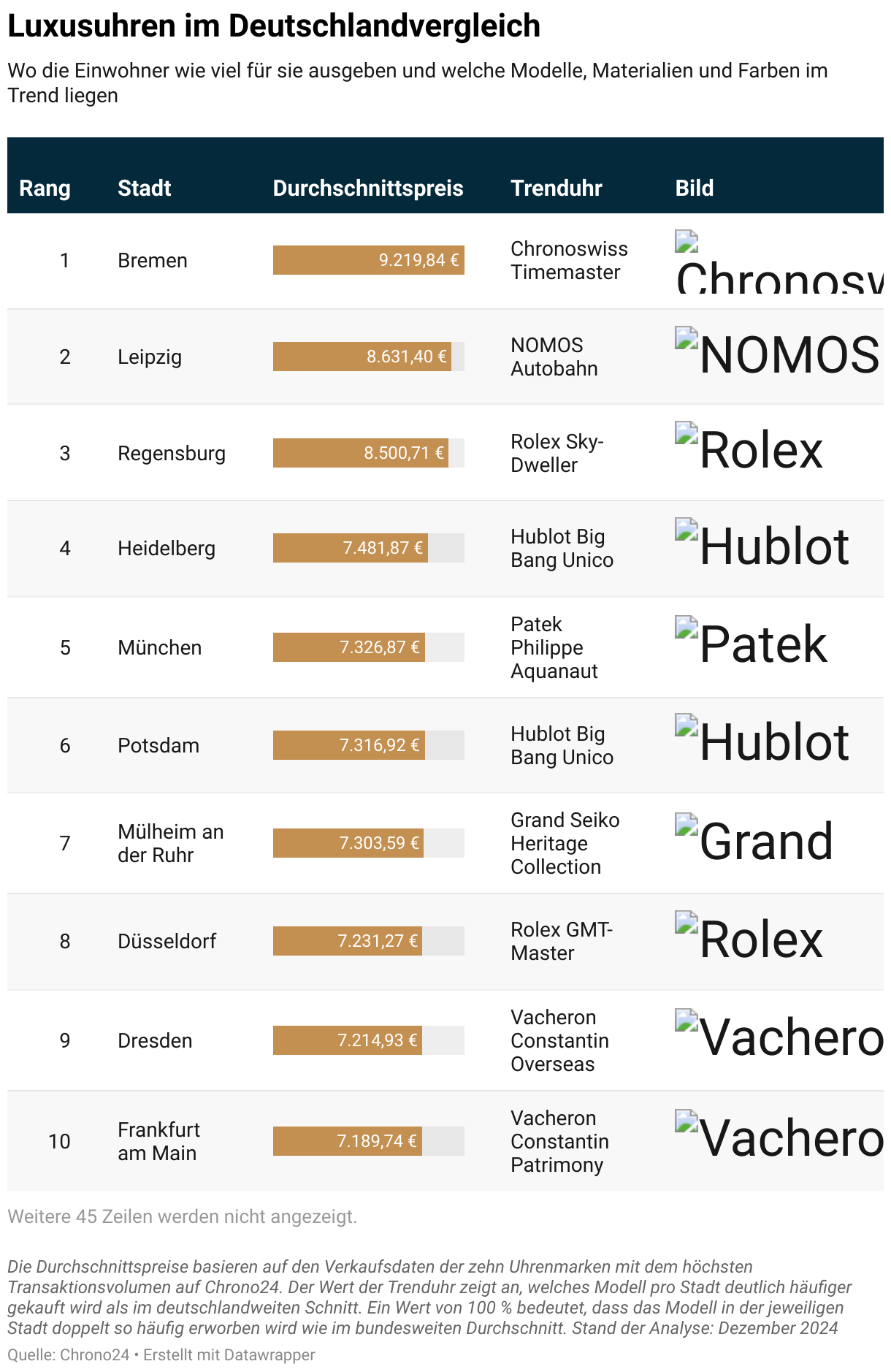Sort table by the Stadt column header

(x=144, y=188)
